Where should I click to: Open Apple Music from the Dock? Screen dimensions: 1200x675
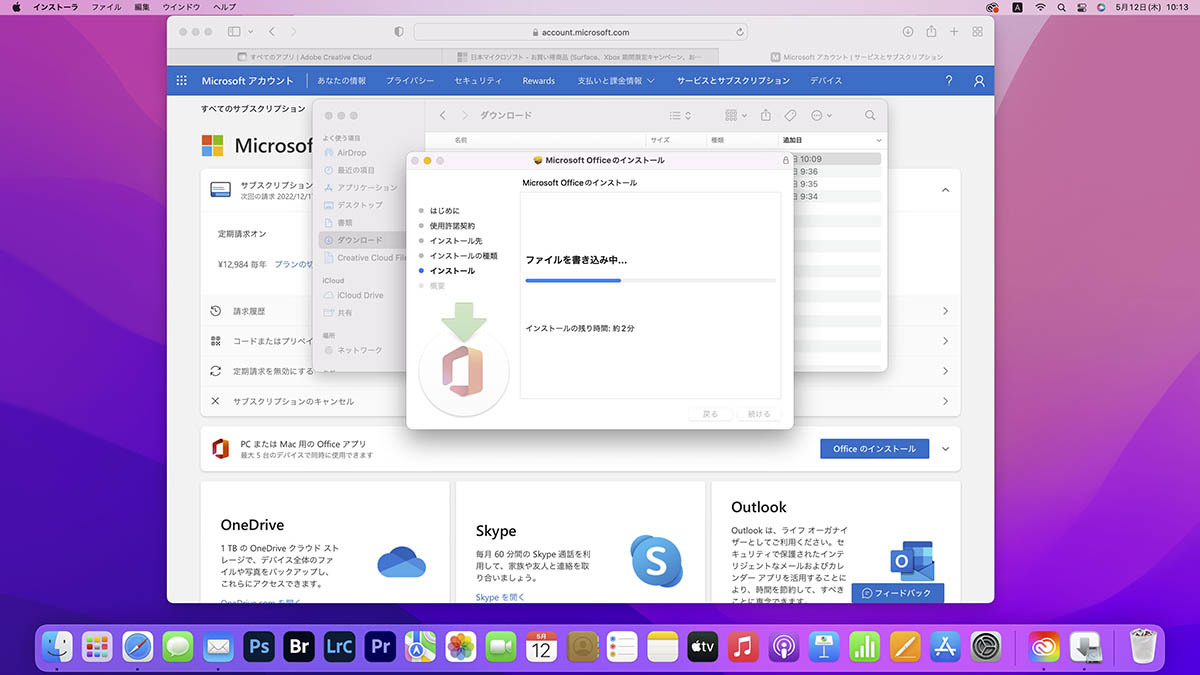742,647
